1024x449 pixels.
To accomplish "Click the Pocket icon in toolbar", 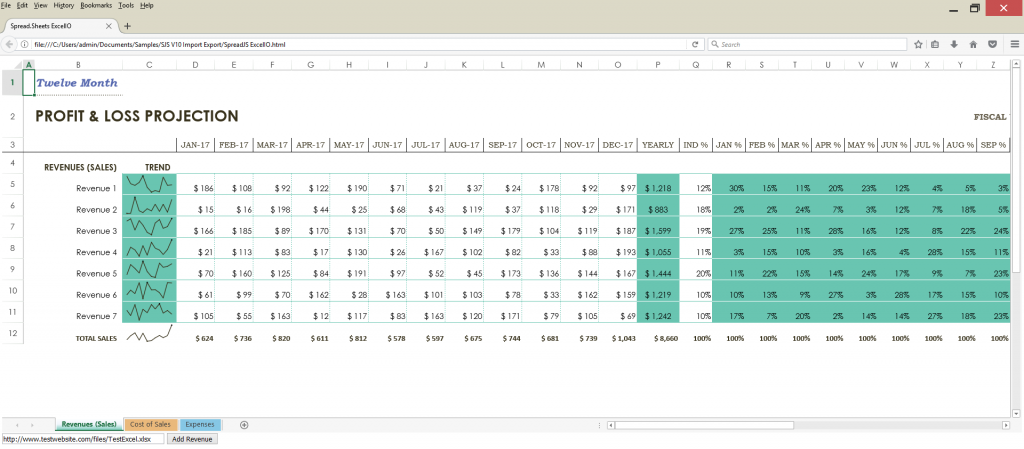I will pyautogui.click(x=992, y=45).
